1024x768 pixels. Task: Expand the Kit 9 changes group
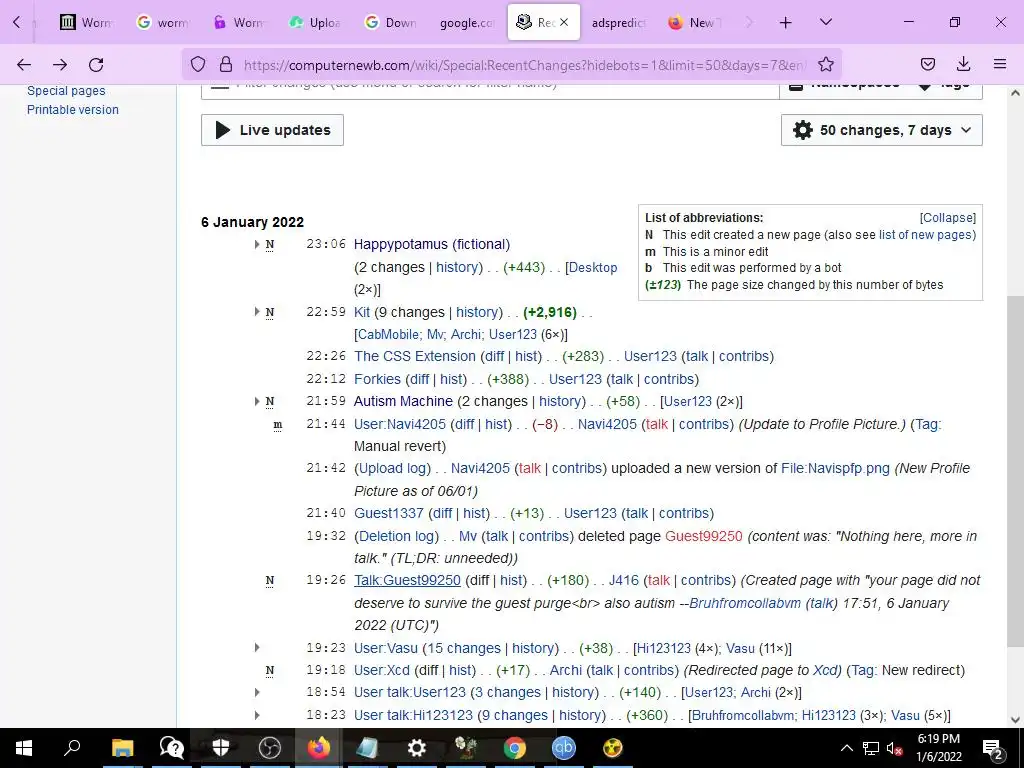257,312
